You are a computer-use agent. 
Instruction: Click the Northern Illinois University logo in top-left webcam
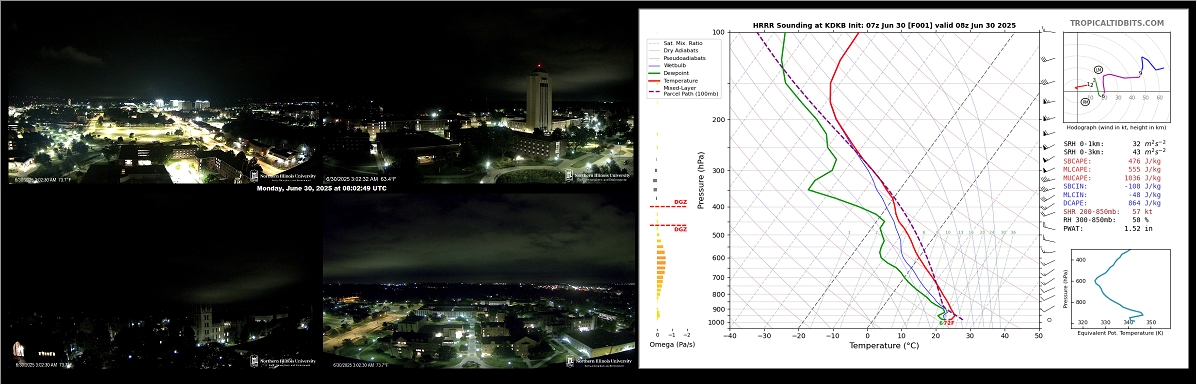point(283,176)
